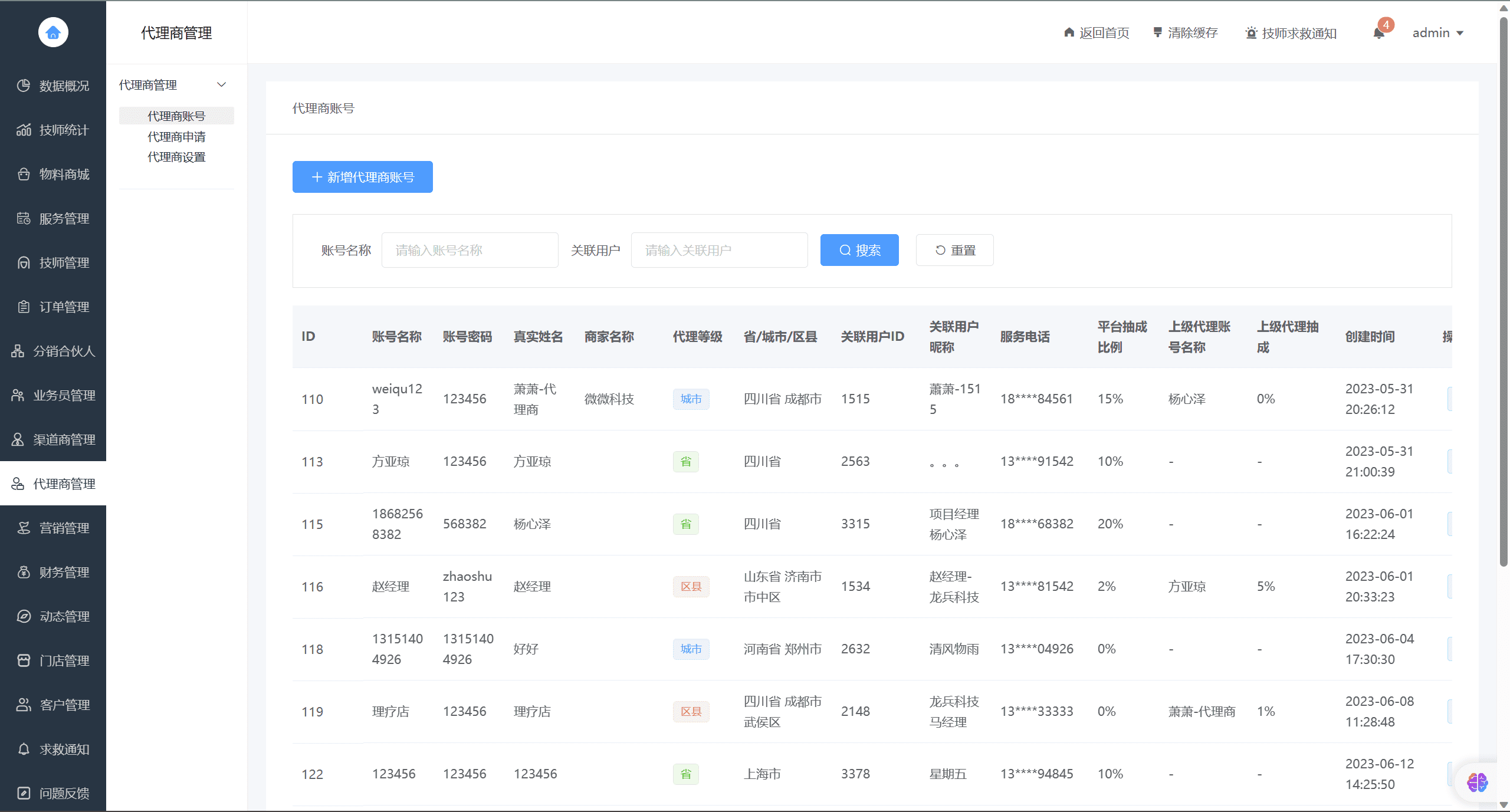
Task: Click the 重置 button
Action: coord(955,250)
